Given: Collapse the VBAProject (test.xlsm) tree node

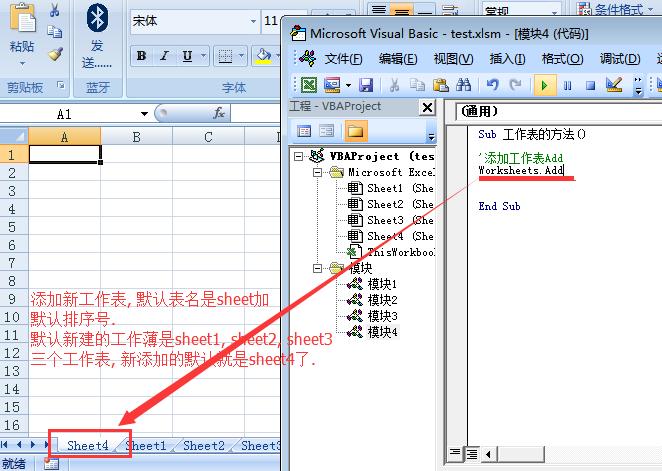Looking at the screenshot, I should pyautogui.click(x=298, y=156).
